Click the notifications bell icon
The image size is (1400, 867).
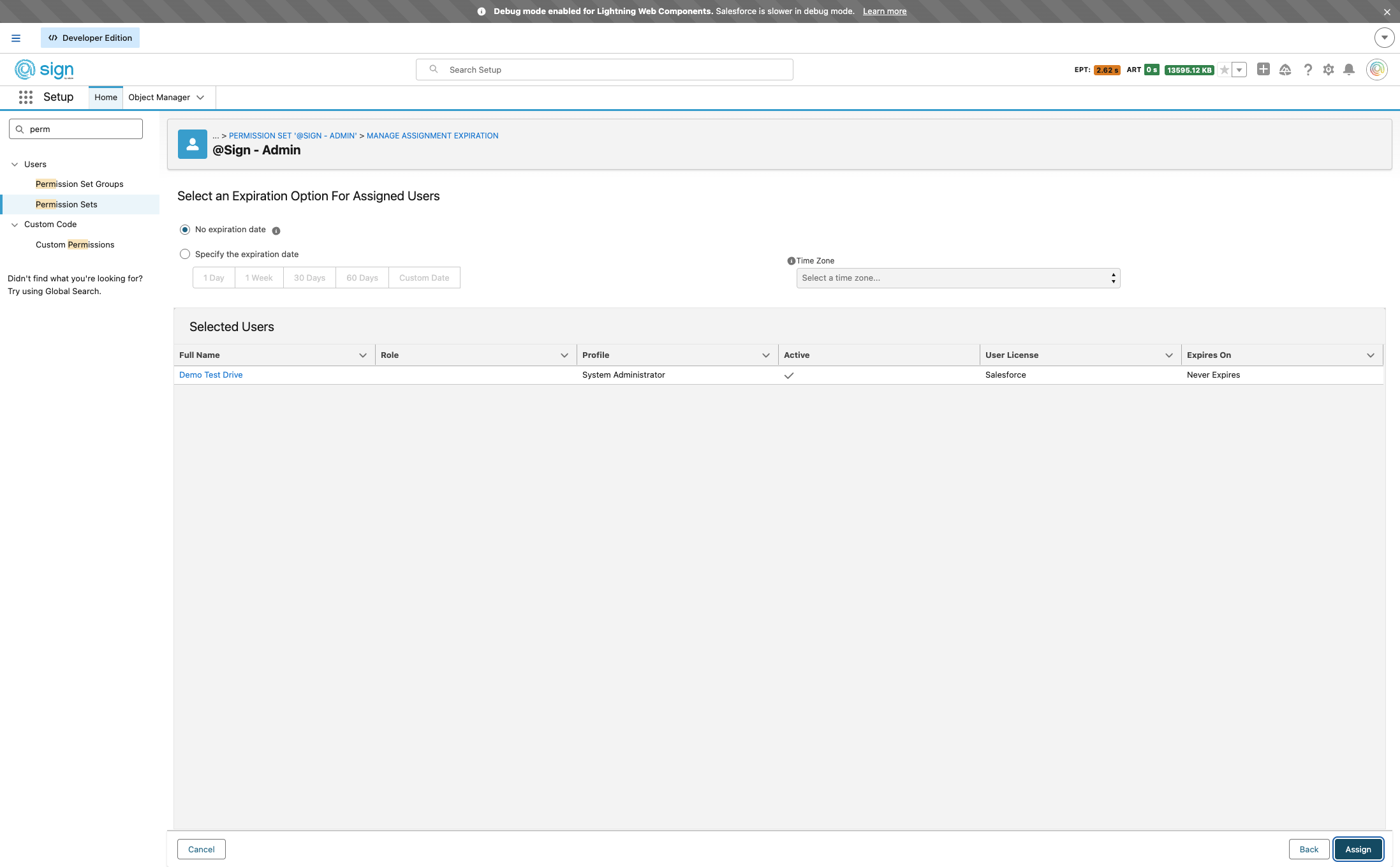tap(1348, 70)
